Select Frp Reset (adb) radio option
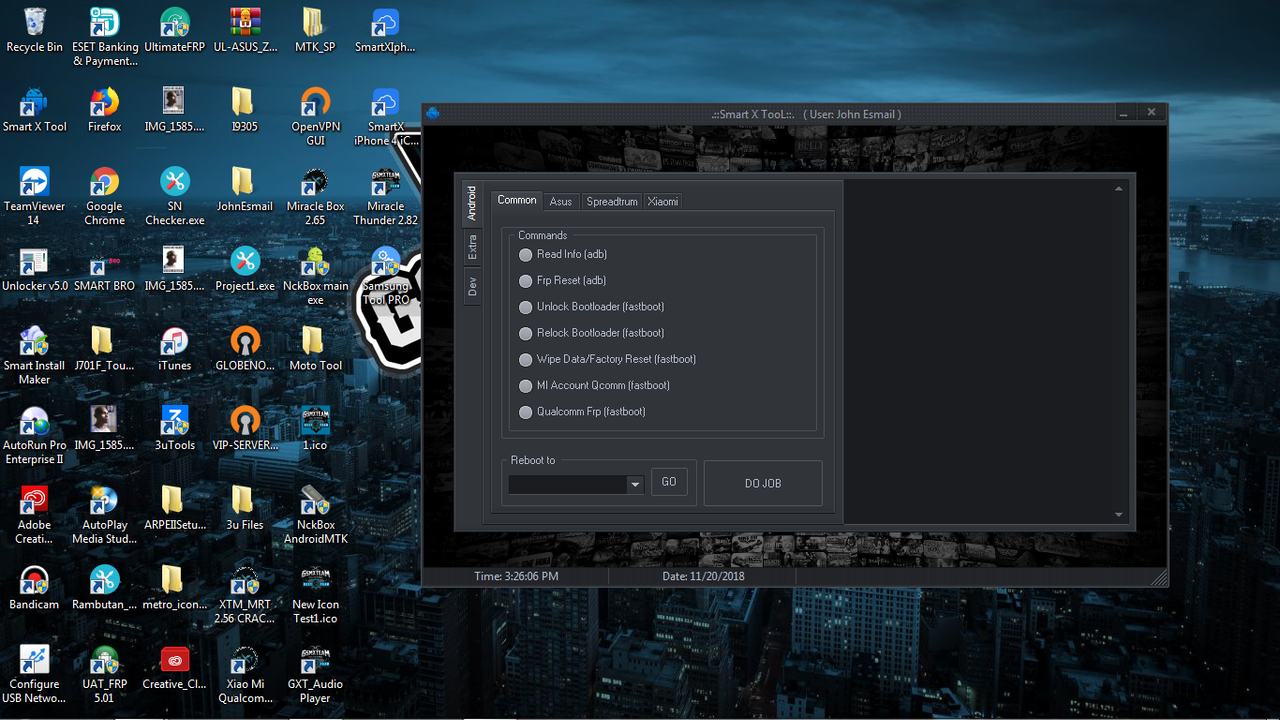Viewport: 1280px width, 720px height. pyautogui.click(x=563, y=280)
